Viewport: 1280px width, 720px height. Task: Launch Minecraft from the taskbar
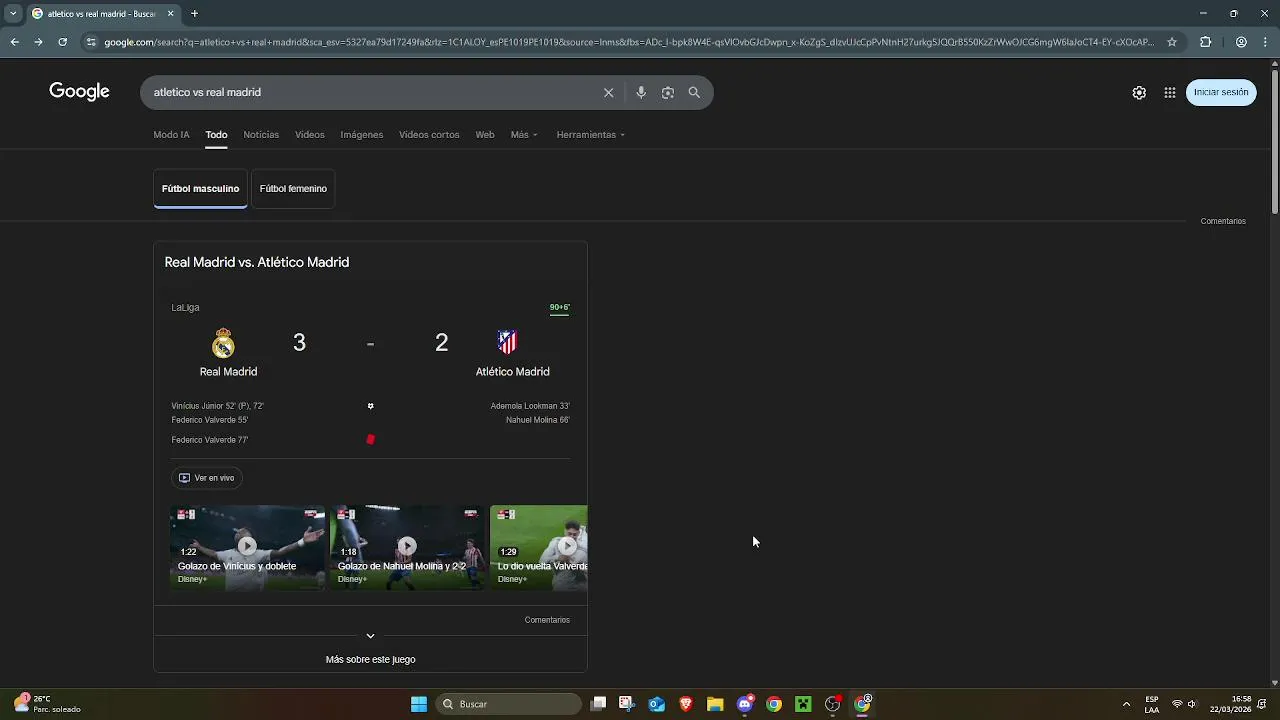803,704
